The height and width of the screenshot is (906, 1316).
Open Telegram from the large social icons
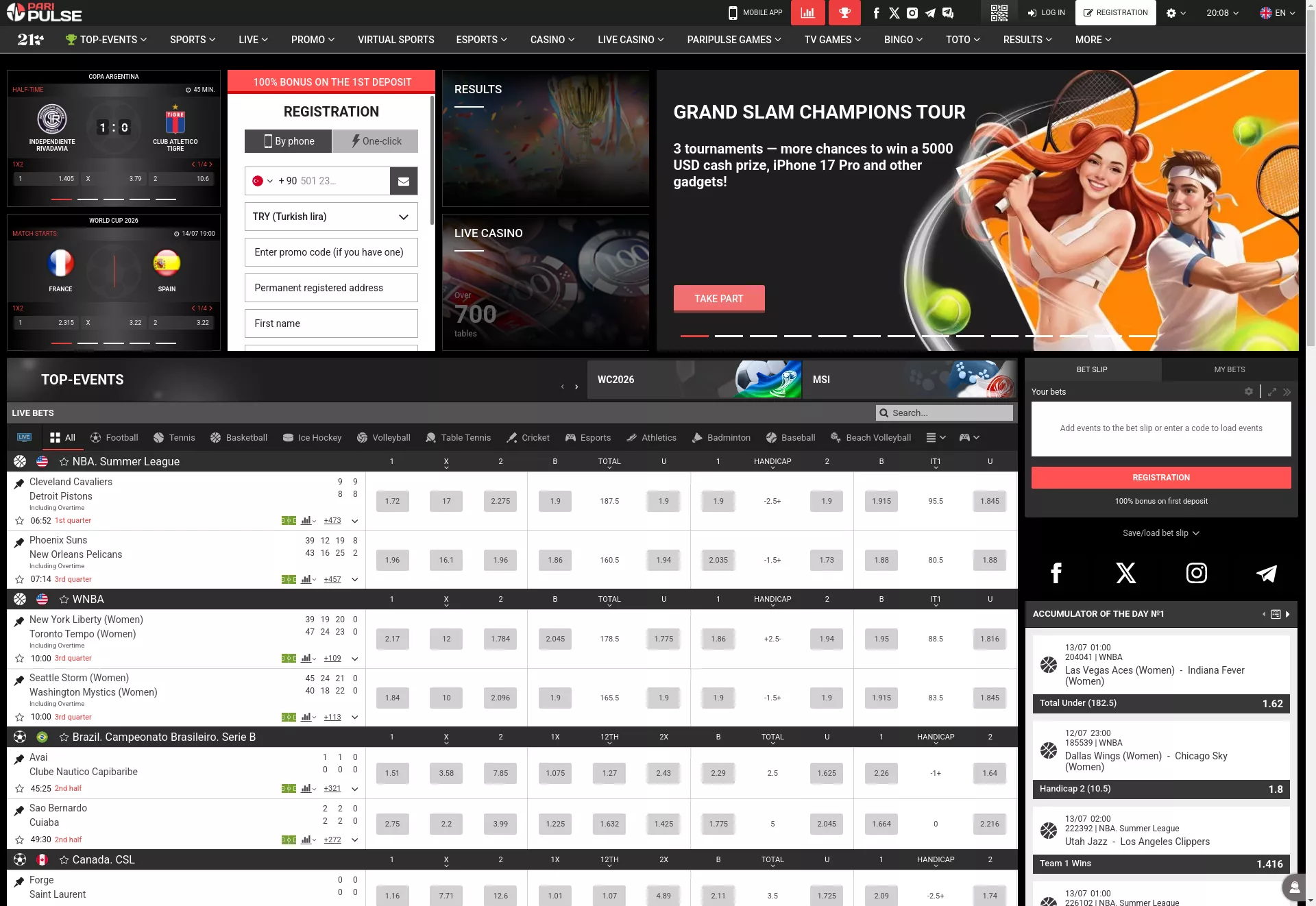[x=1266, y=573]
